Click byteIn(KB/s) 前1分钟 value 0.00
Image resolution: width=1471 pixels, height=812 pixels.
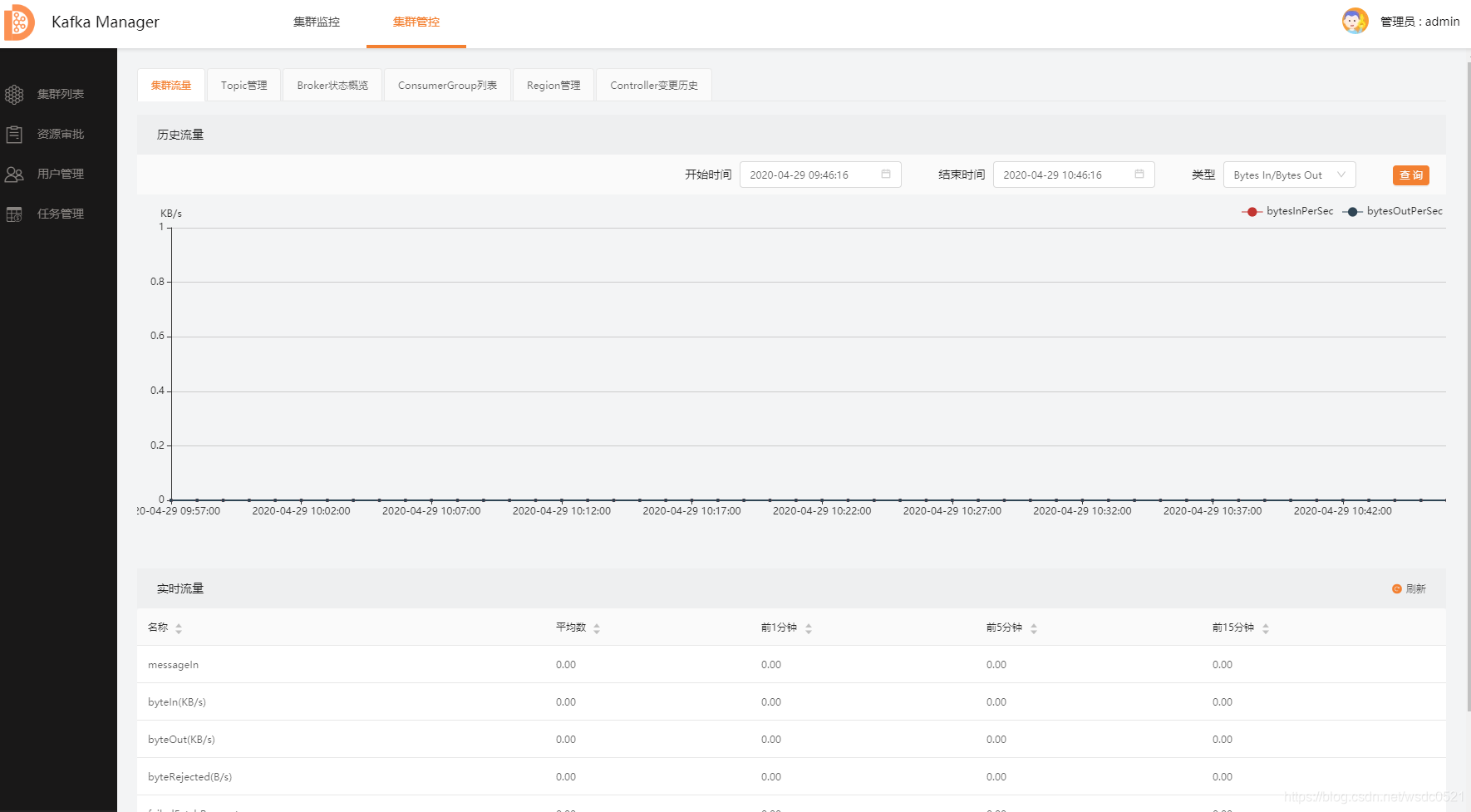point(771,702)
